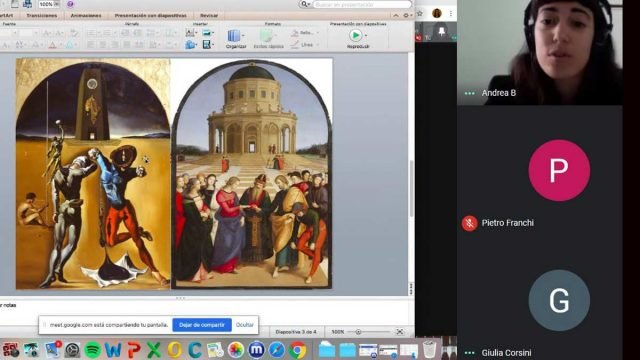Viewport: 640px width, 360px height.
Task: Click the green Reproducir play button
Action: [356, 36]
